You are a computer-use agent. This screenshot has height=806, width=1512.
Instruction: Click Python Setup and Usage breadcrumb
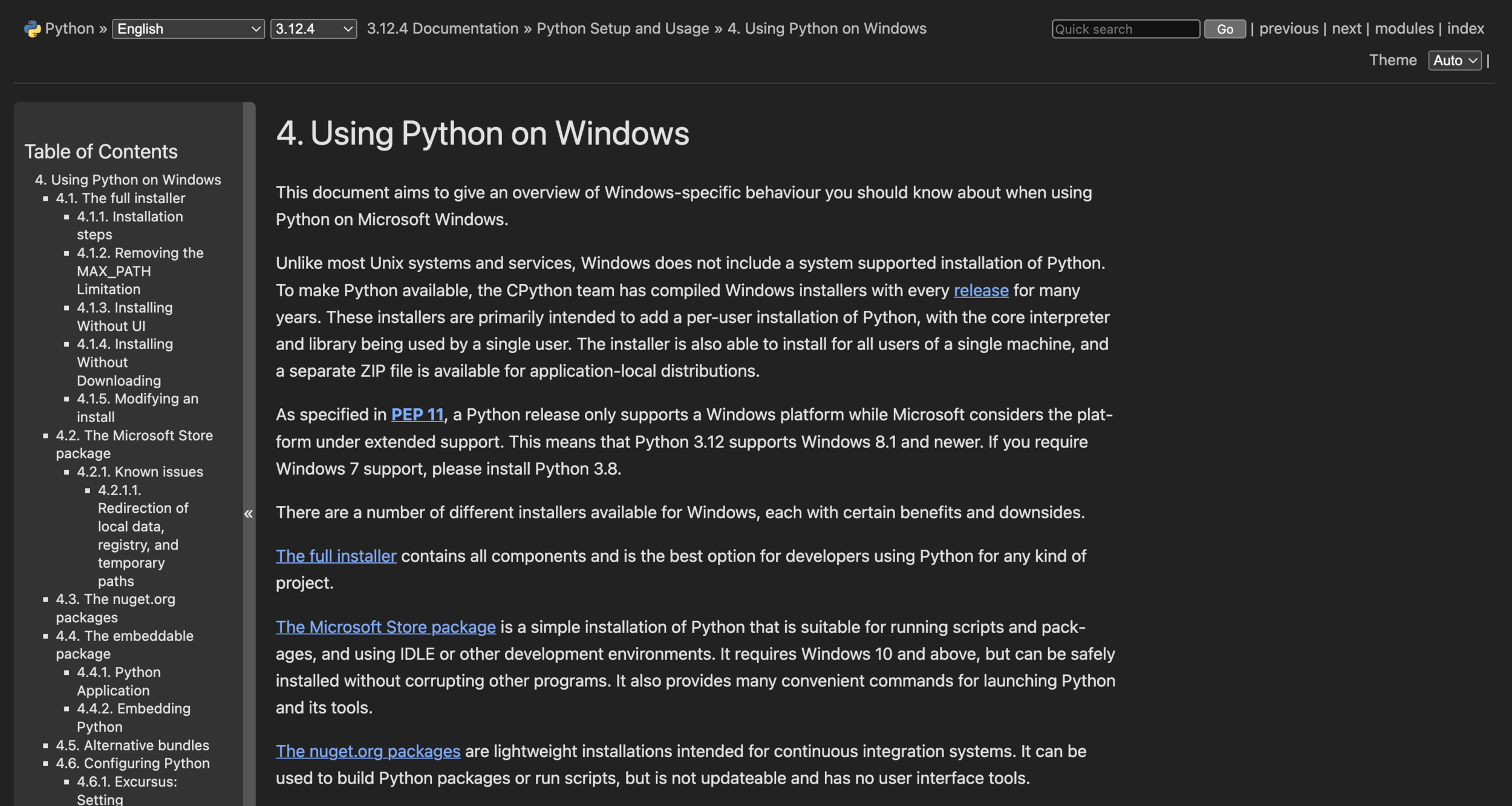pos(622,28)
